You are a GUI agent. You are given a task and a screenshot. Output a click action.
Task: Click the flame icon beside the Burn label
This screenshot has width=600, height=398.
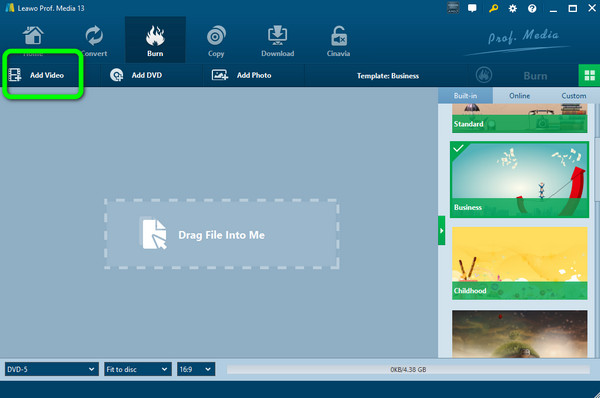pyautogui.click(x=484, y=75)
